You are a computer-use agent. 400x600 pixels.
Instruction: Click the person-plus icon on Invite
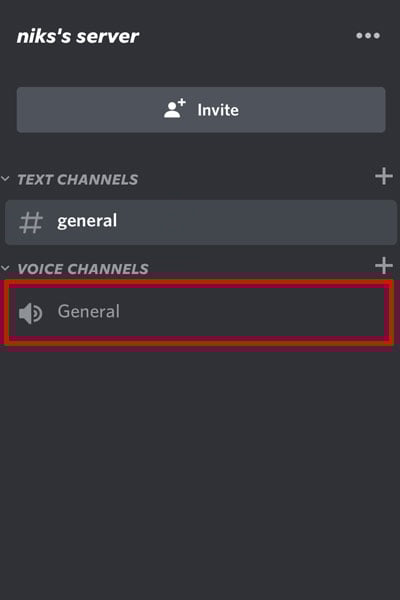point(175,109)
